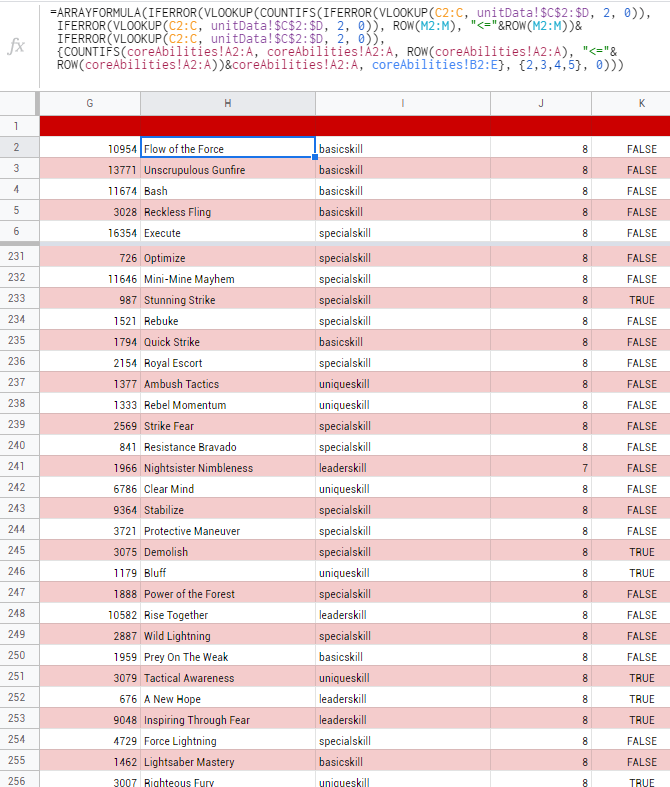Click cell 'Stunning Strike'
Screen dimensions: 670x787
(228, 300)
